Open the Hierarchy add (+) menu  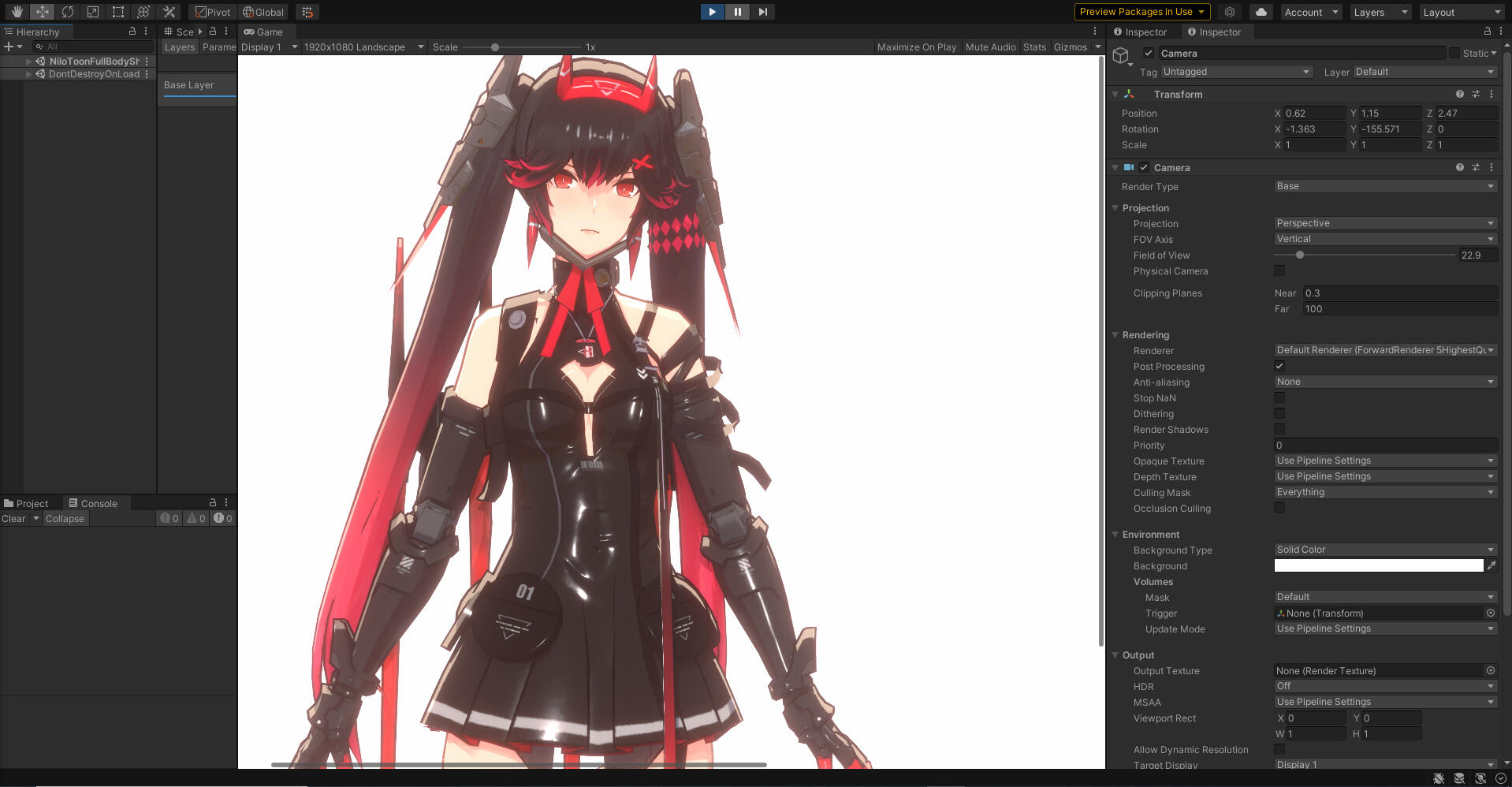point(13,47)
